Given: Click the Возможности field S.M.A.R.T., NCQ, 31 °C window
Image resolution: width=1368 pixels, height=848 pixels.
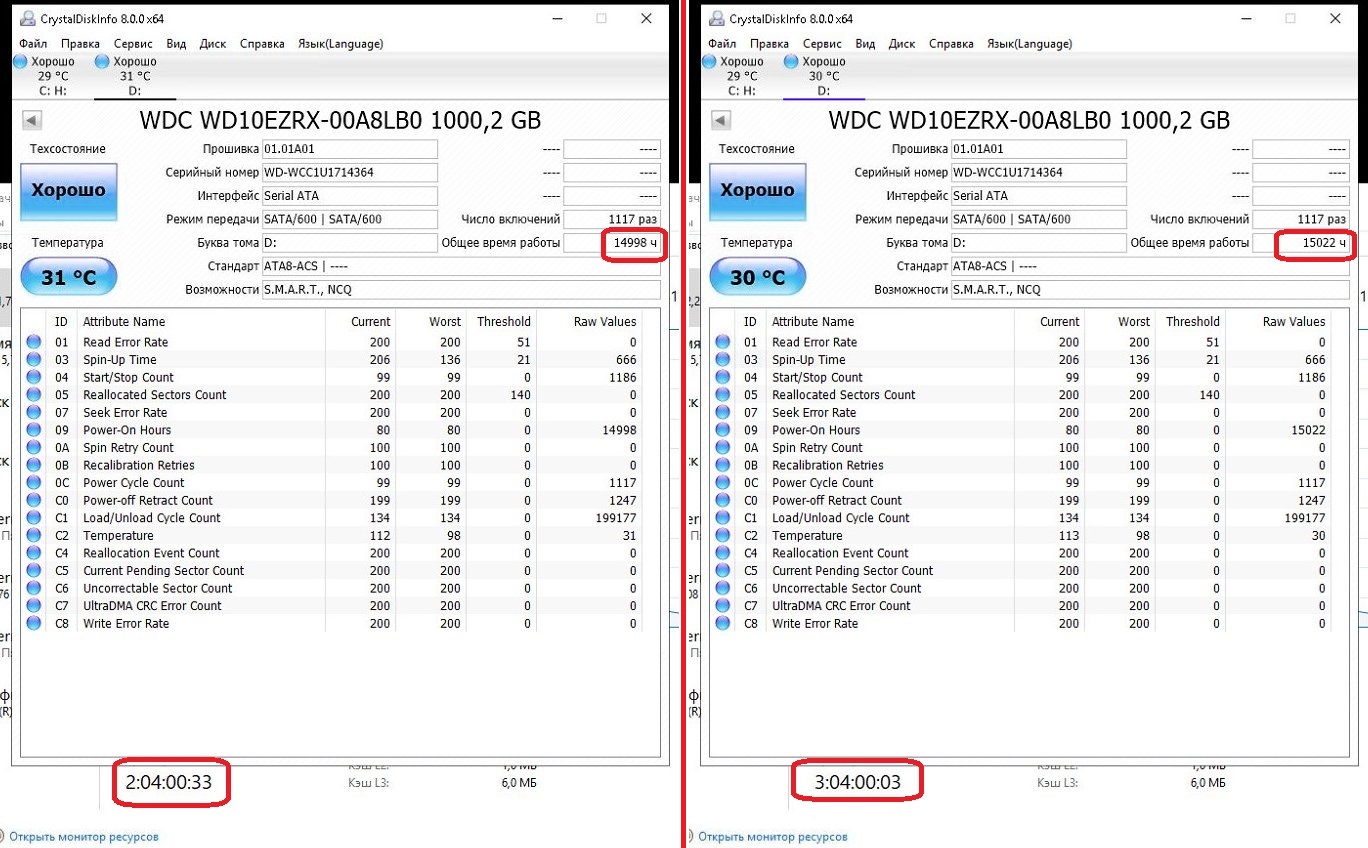Looking at the screenshot, I should pos(461,290).
